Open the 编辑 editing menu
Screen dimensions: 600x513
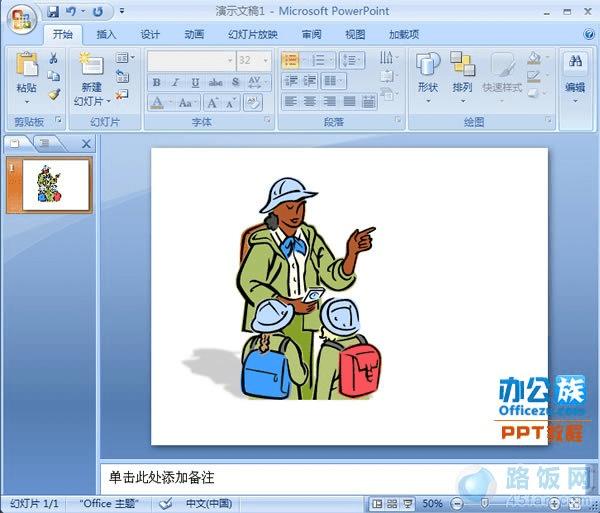pyautogui.click(x=575, y=77)
